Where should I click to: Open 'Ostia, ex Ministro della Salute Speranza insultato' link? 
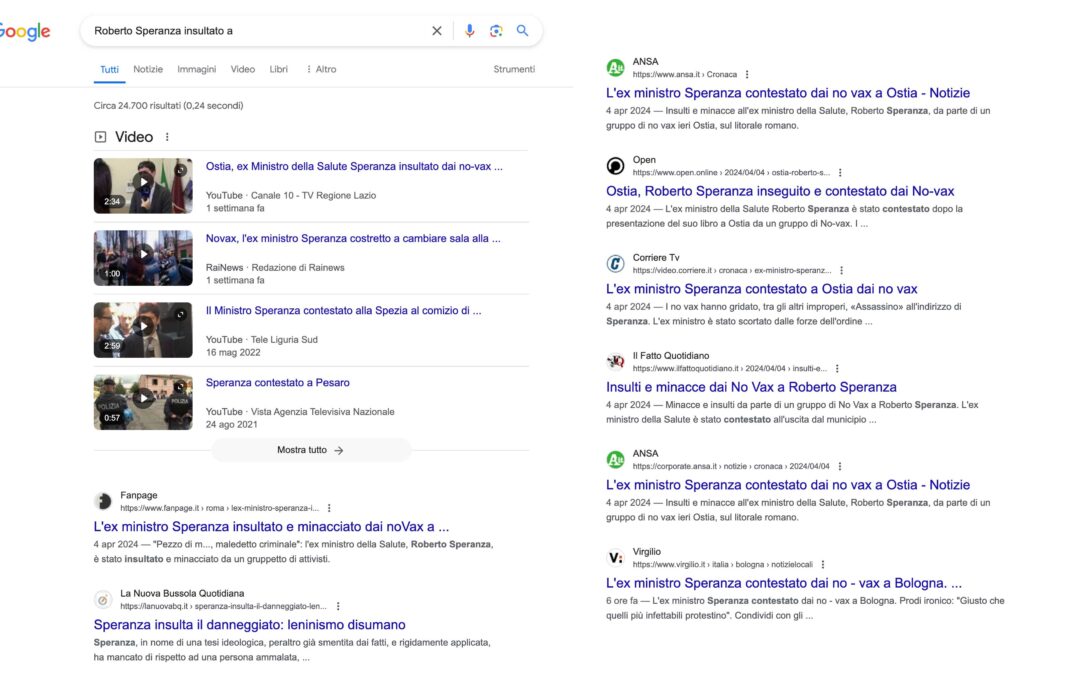(354, 167)
